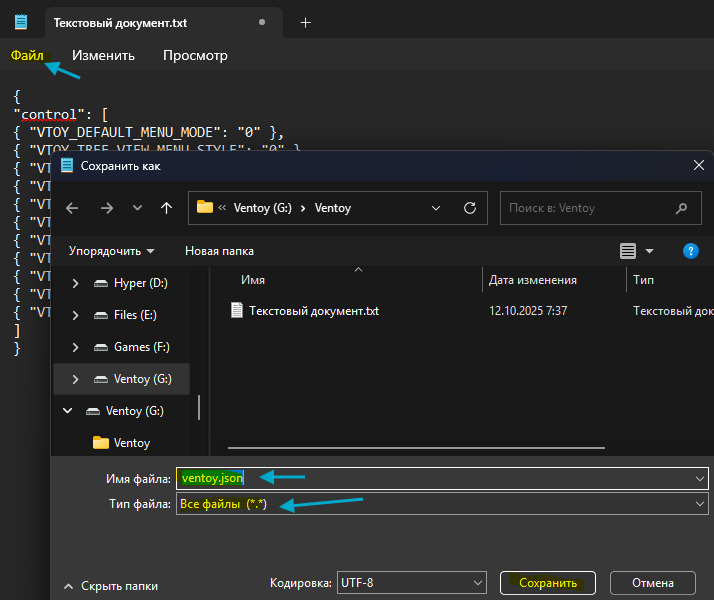Click the Back arrow in Save dialog
The height and width of the screenshot is (600, 714).
[72, 208]
